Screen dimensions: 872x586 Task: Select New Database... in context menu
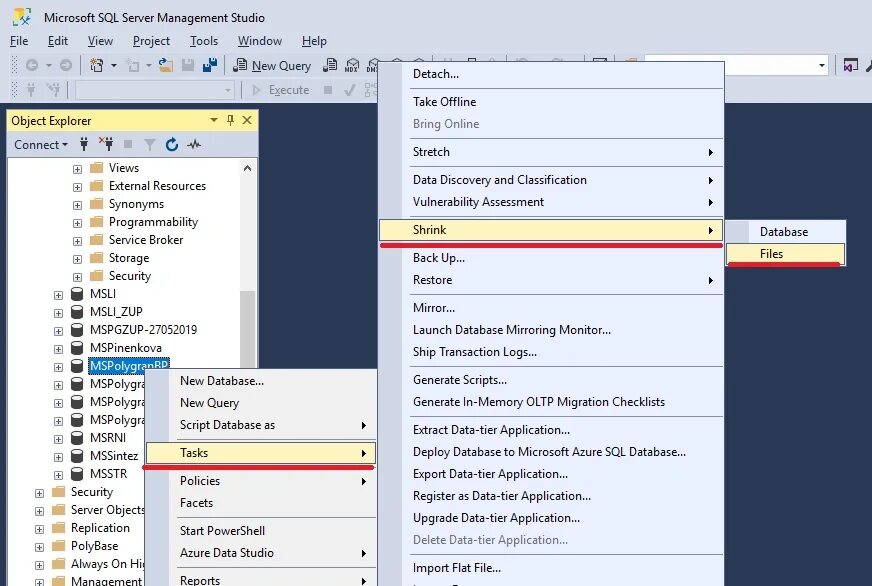[x=260, y=381]
